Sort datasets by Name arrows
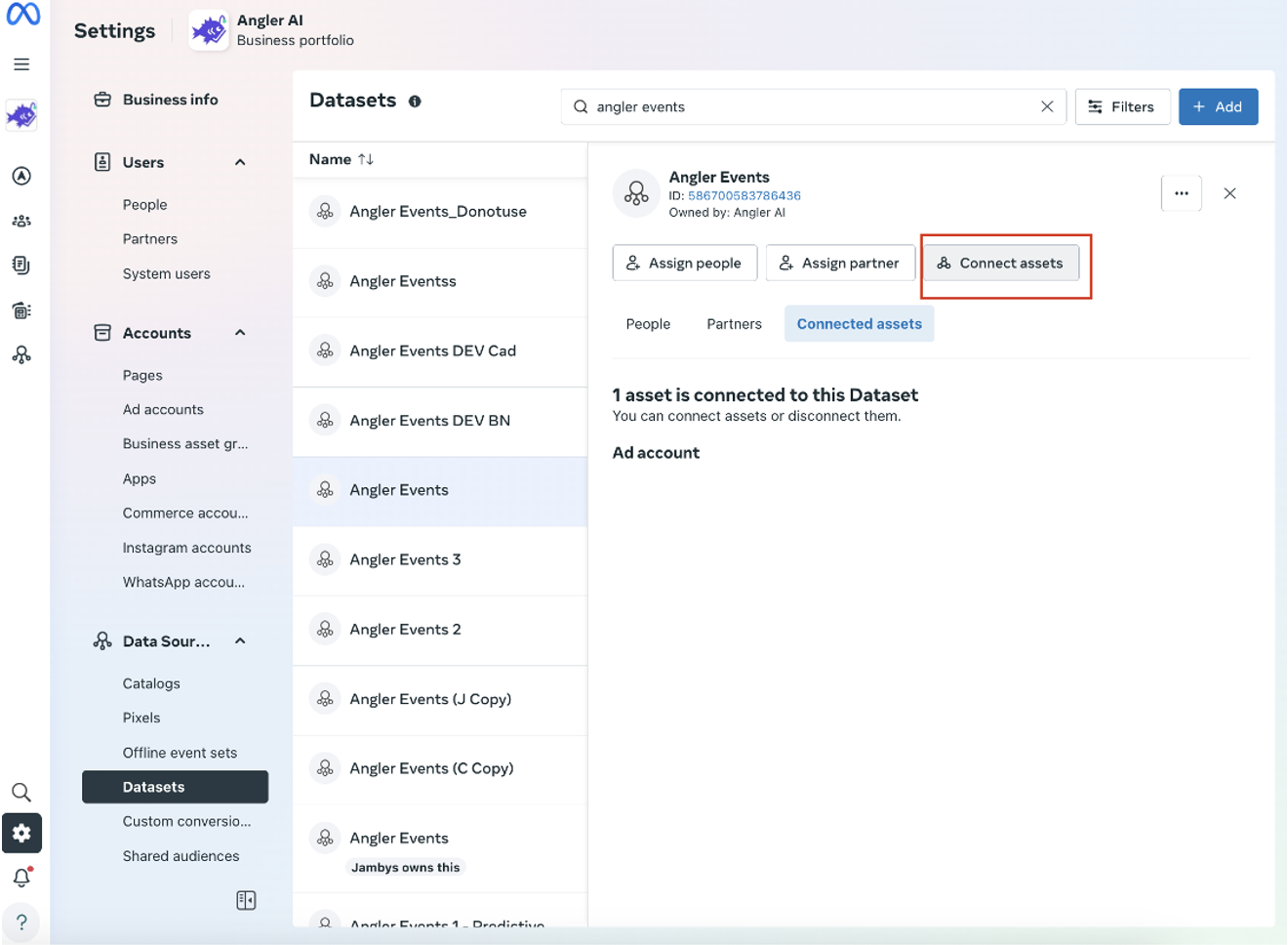 coord(366,159)
